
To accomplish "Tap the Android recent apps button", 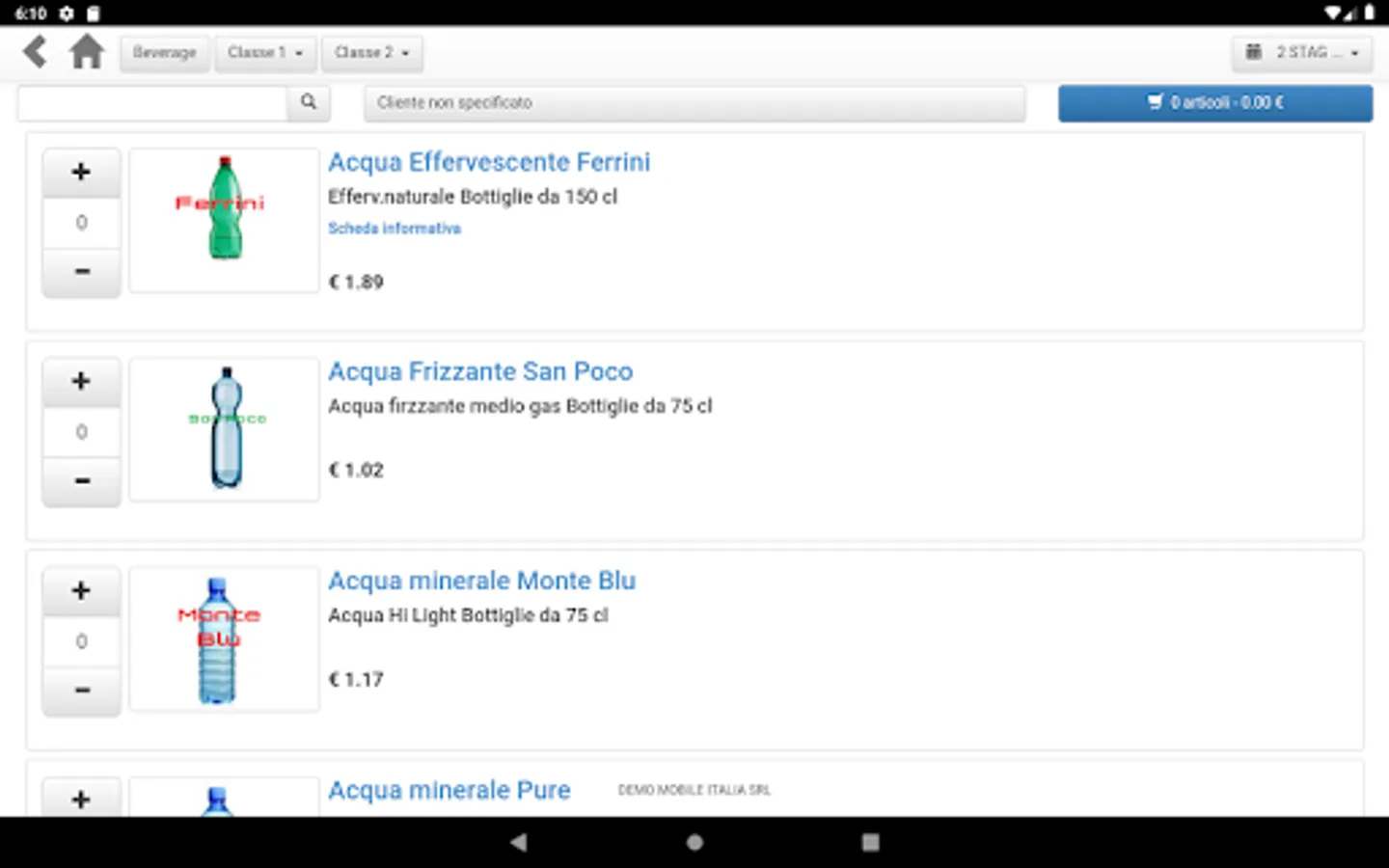I will (x=870, y=842).
